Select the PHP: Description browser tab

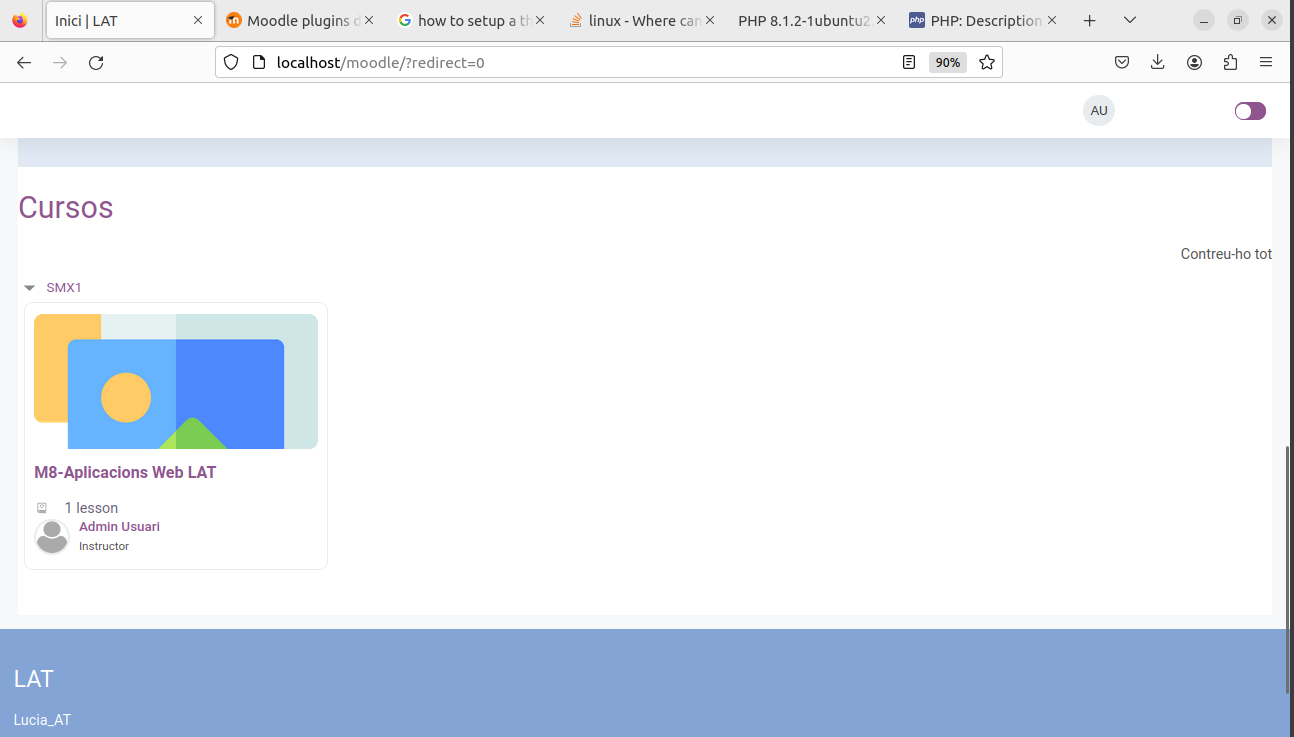pyautogui.click(x=983, y=19)
